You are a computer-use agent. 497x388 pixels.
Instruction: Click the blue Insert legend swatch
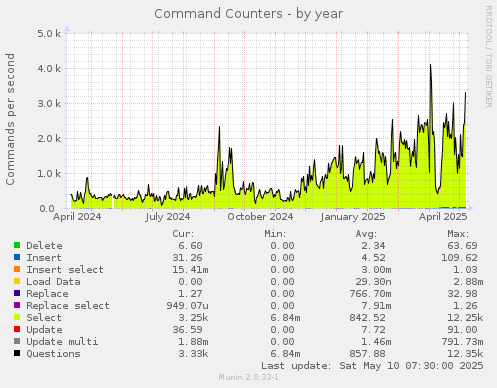click(x=17, y=257)
